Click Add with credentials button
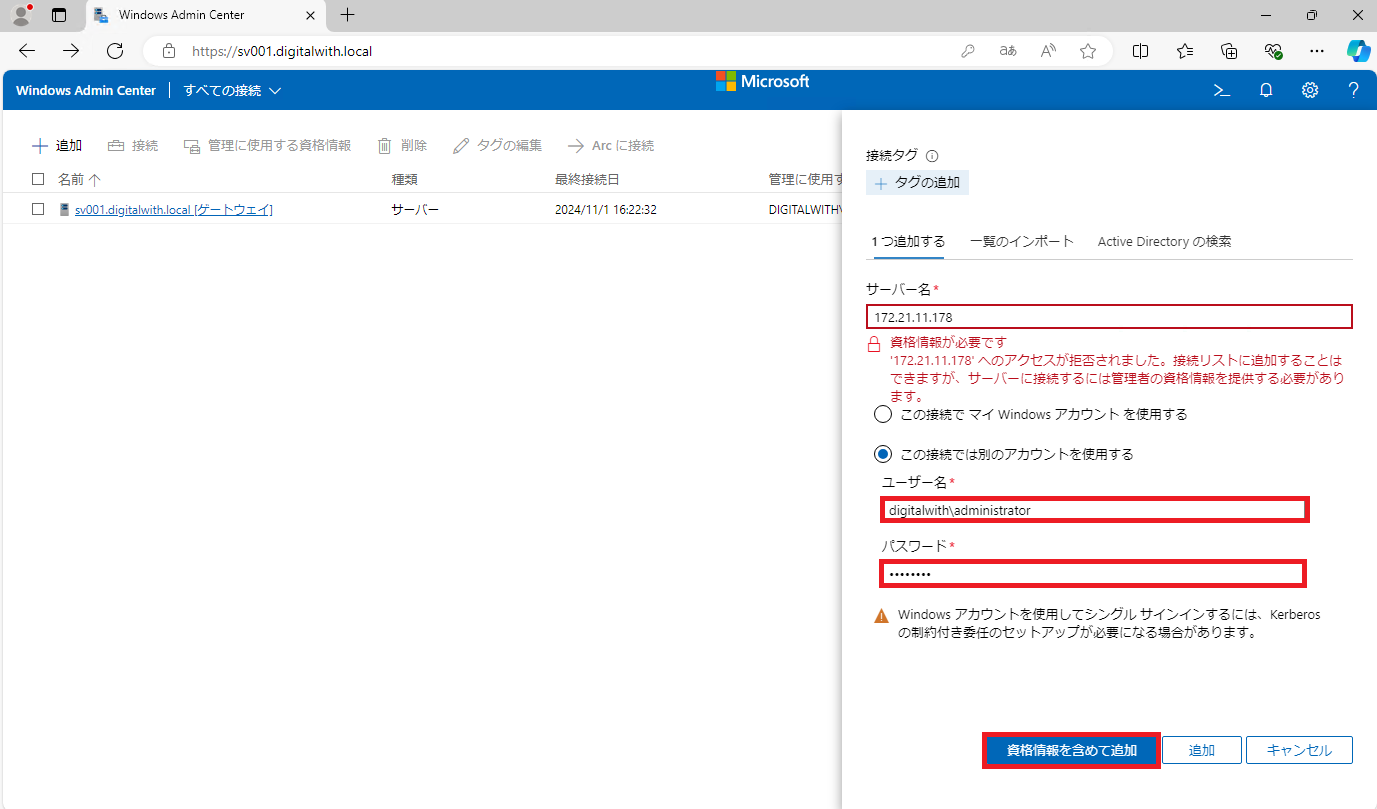Image resolution: width=1377 pixels, height=809 pixels. point(1072,750)
